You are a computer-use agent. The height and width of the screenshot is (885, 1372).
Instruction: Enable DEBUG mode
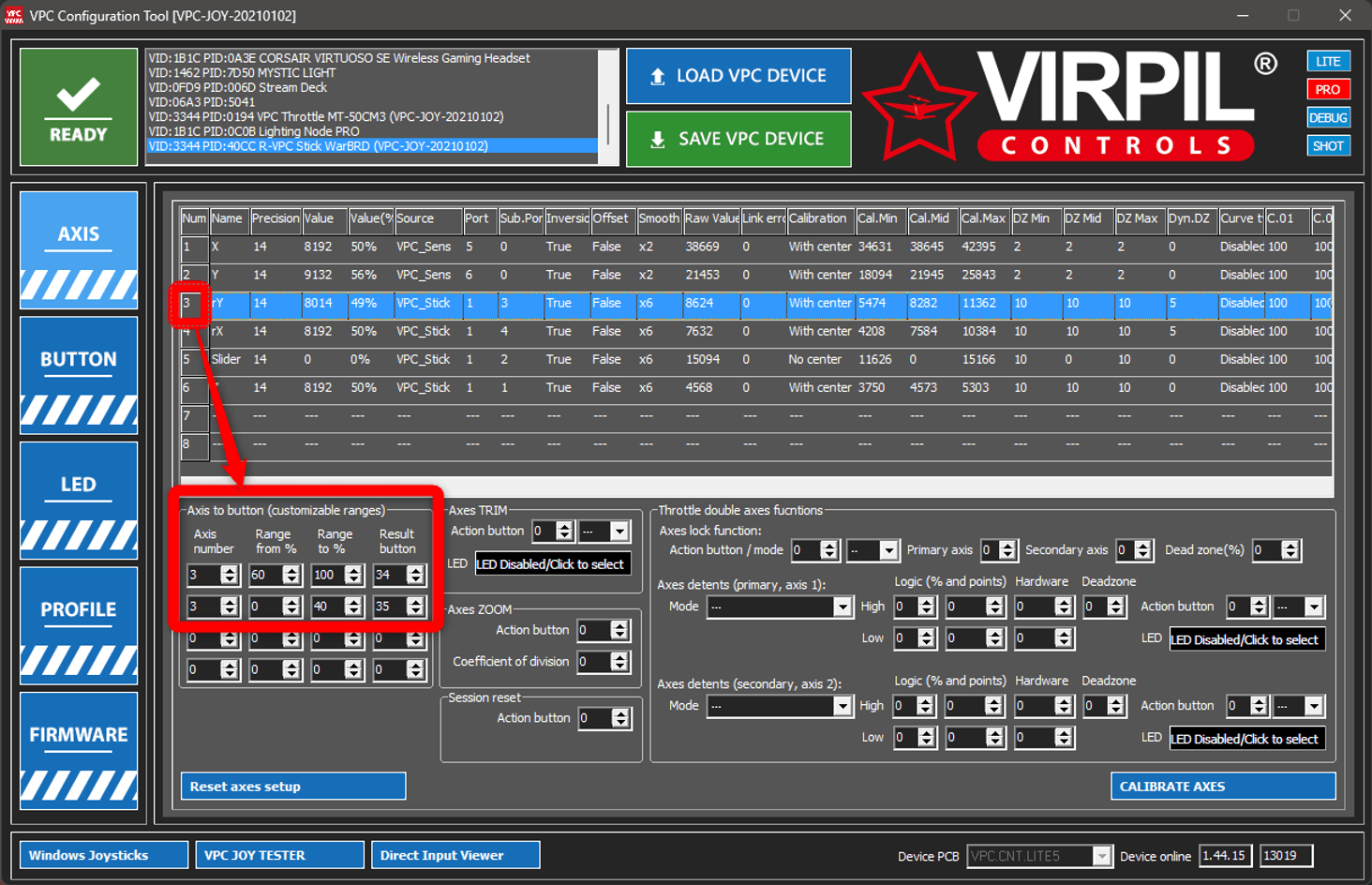pyautogui.click(x=1328, y=118)
